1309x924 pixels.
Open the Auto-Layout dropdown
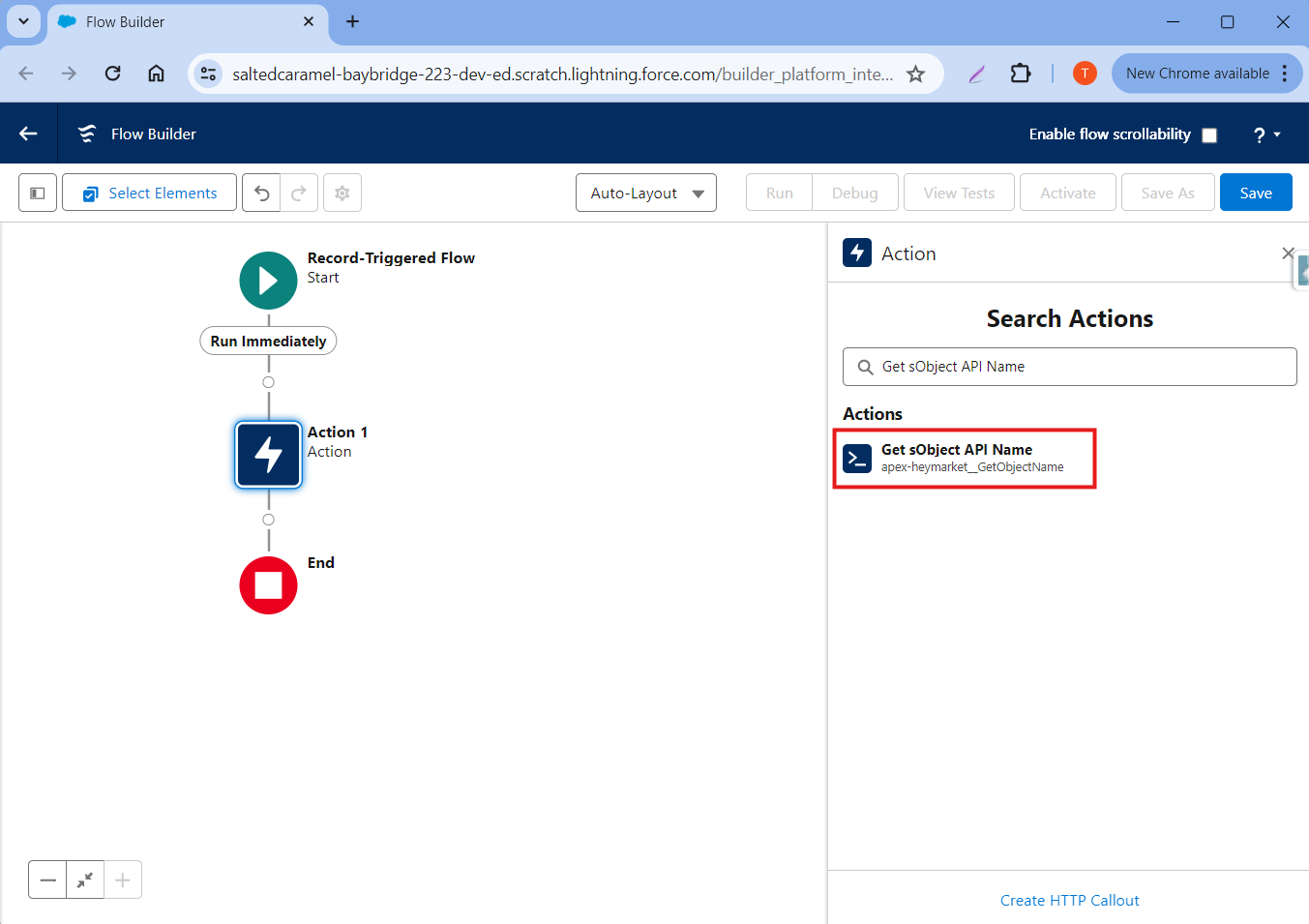pos(646,193)
